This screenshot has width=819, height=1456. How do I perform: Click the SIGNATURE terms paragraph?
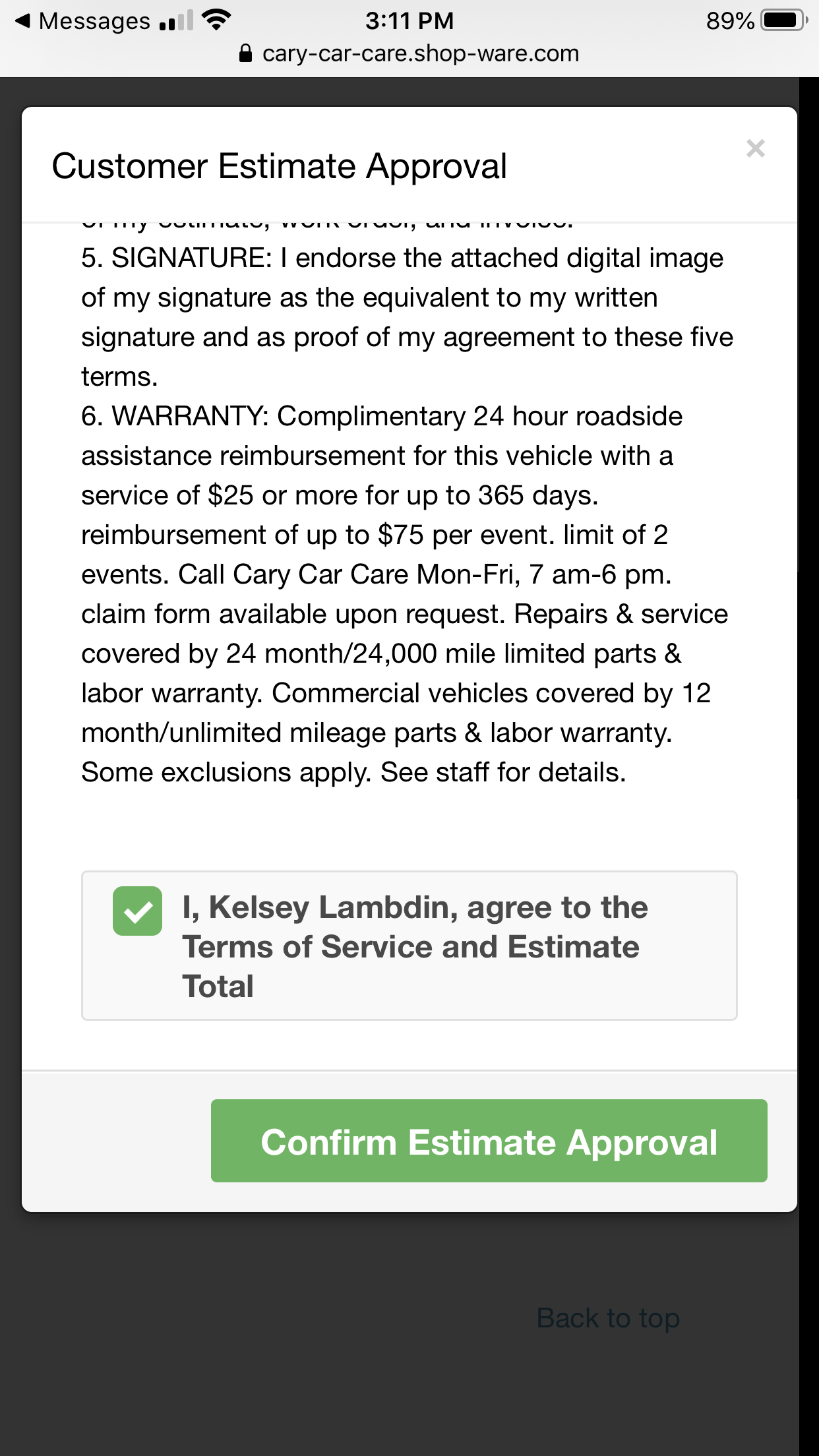407,317
